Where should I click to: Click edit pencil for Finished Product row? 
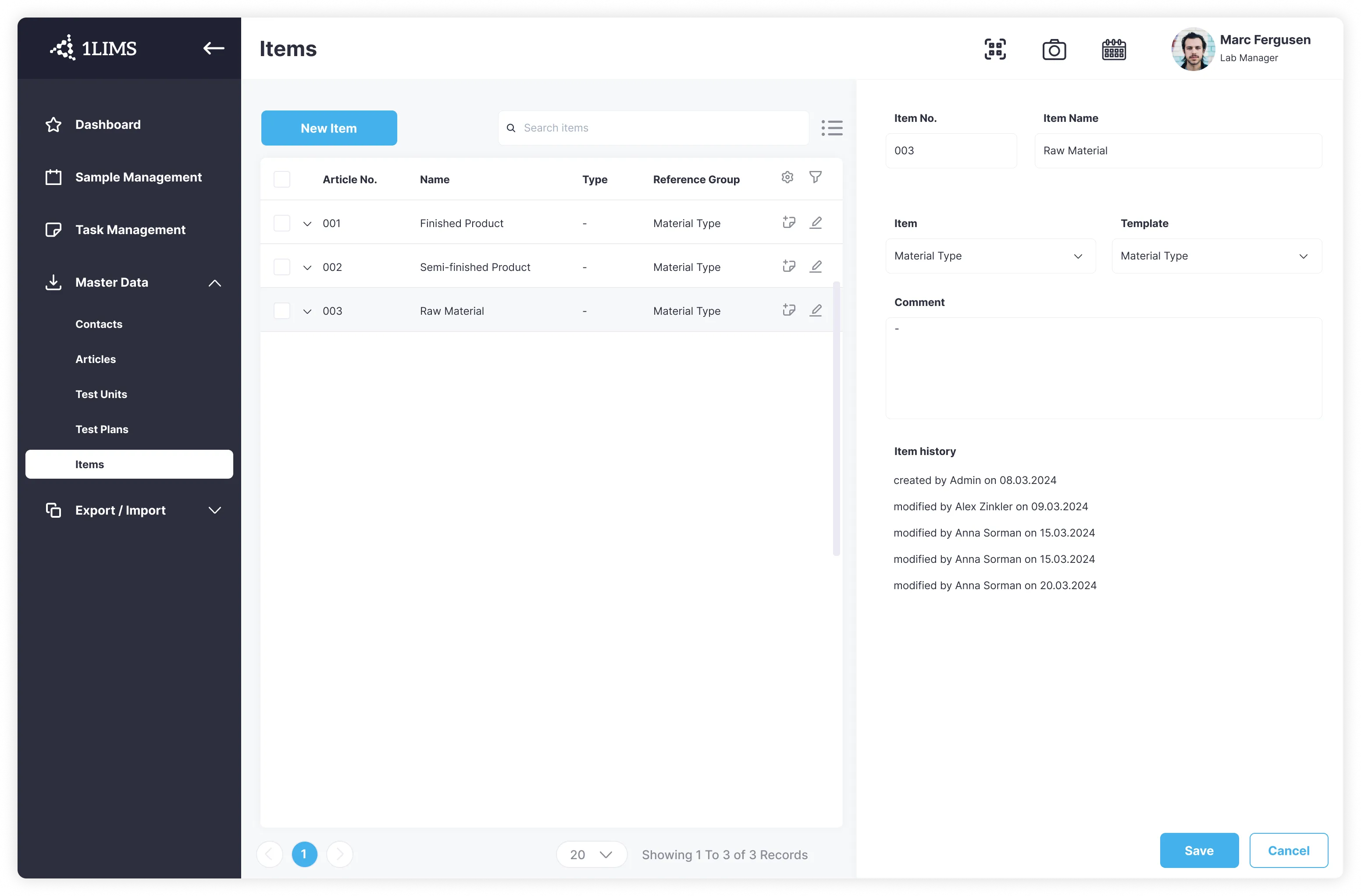click(816, 222)
